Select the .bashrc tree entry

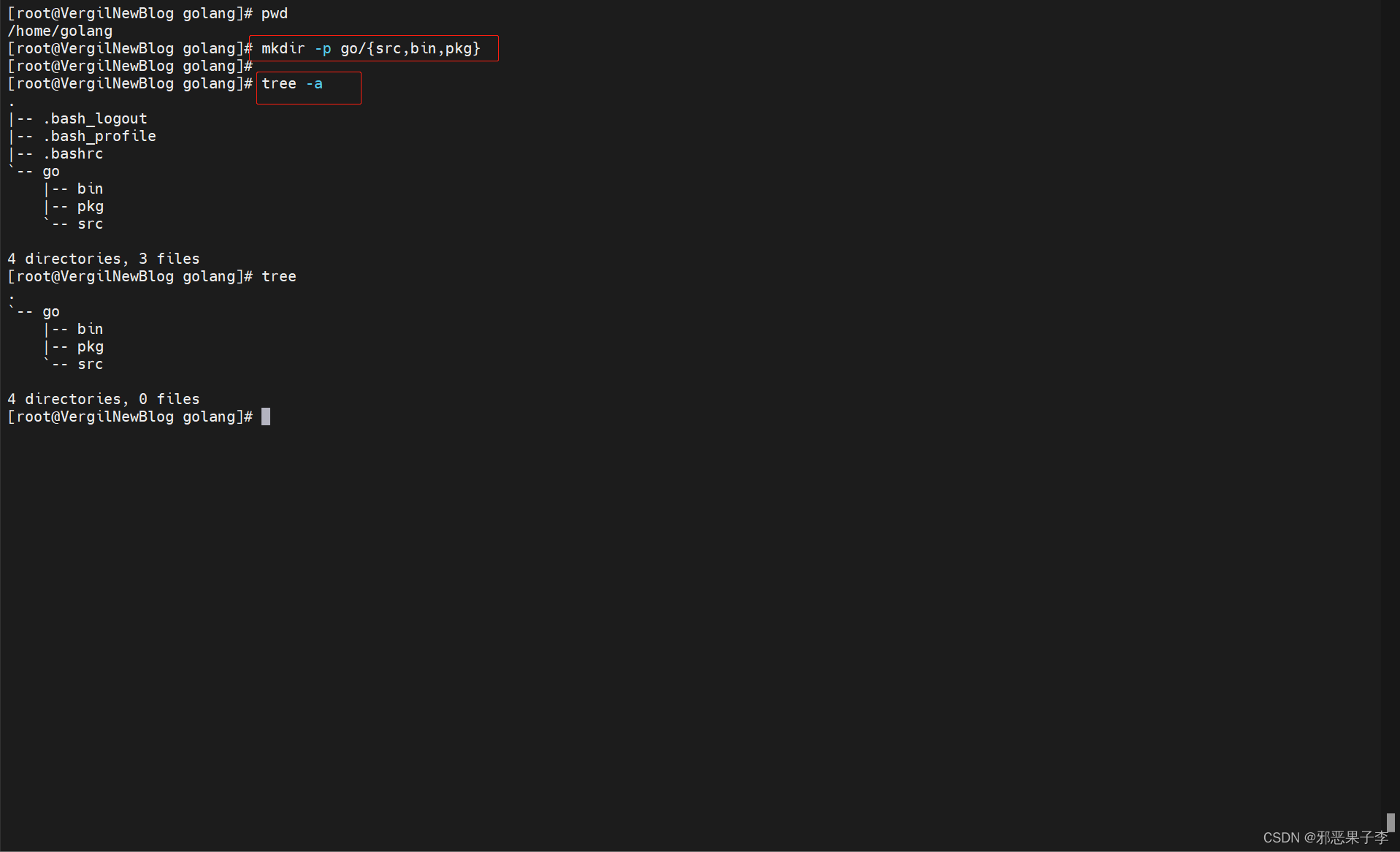[x=74, y=153]
